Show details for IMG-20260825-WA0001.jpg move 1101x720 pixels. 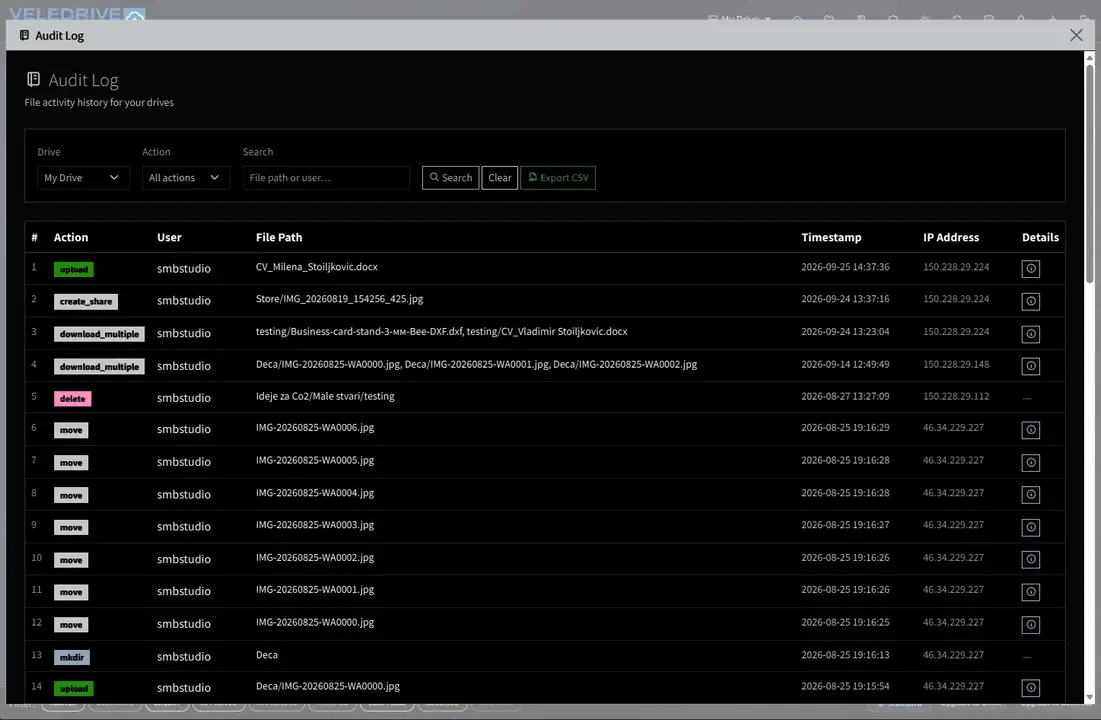point(1030,591)
